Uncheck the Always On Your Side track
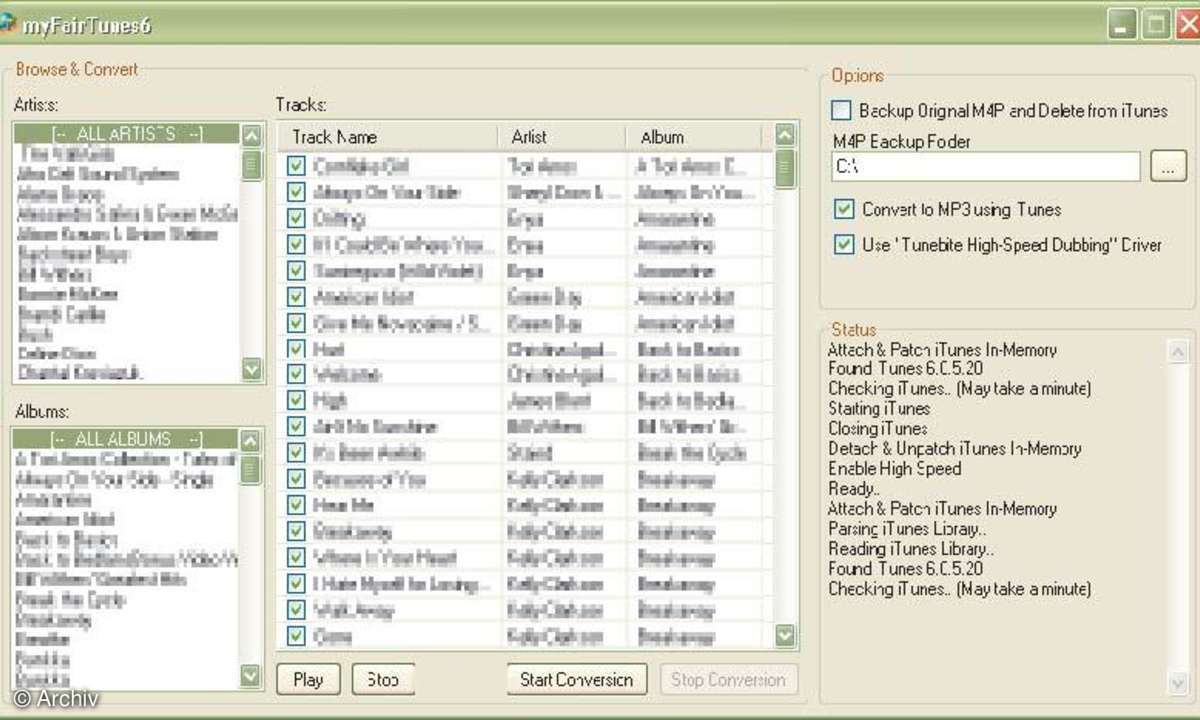Viewport: 1200px width, 720px height. 296,192
